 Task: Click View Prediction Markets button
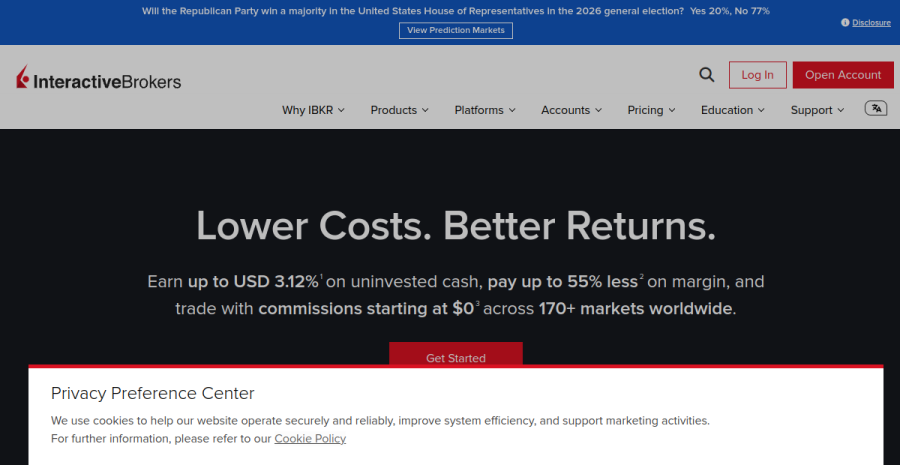tap(456, 30)
